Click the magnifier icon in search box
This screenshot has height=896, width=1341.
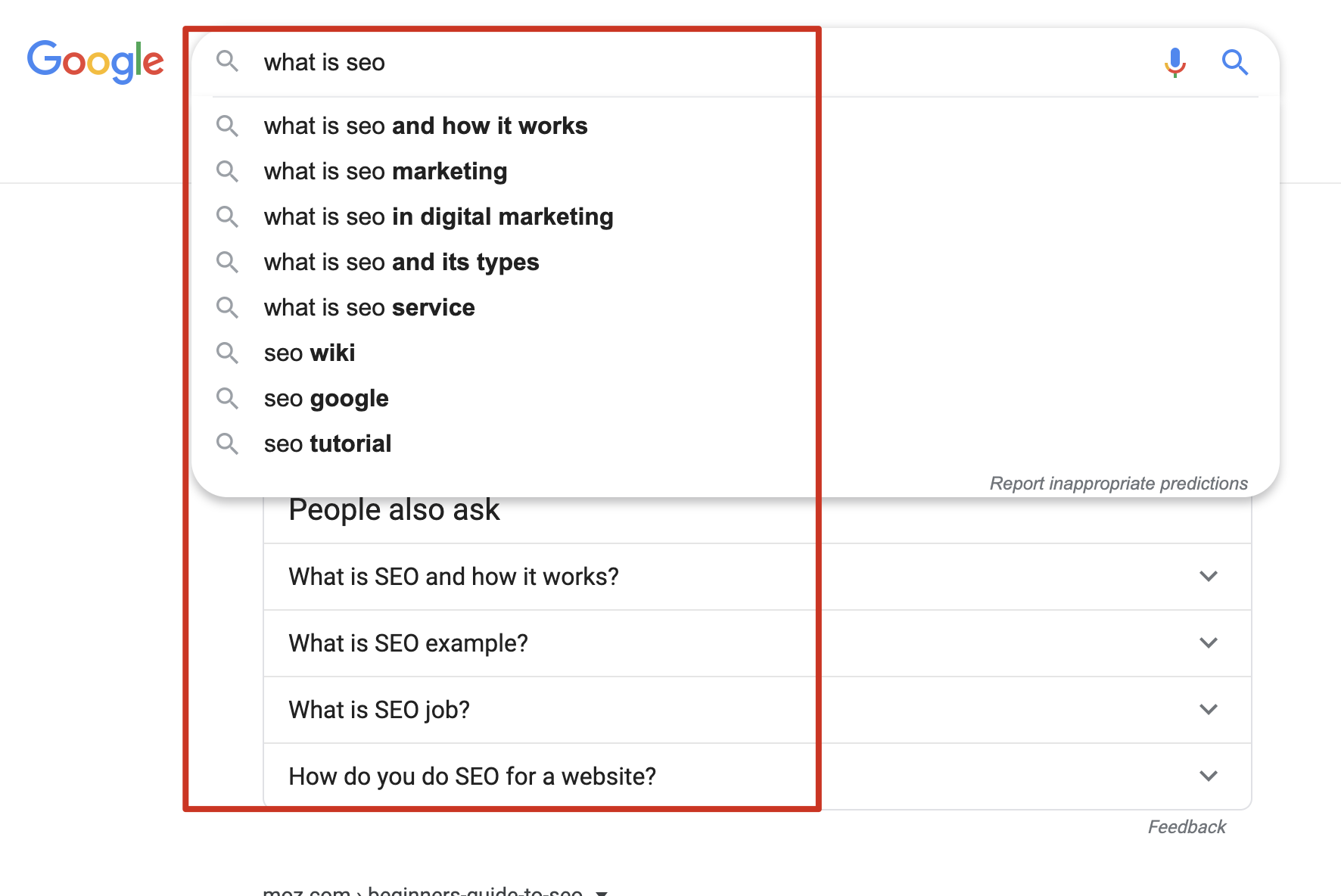point(227,61)
